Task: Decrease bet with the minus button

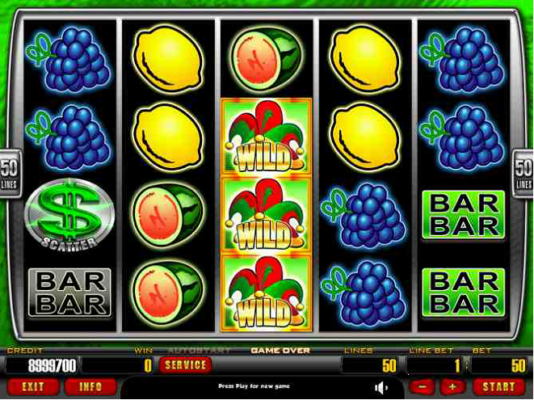Action: coord(422,387)
